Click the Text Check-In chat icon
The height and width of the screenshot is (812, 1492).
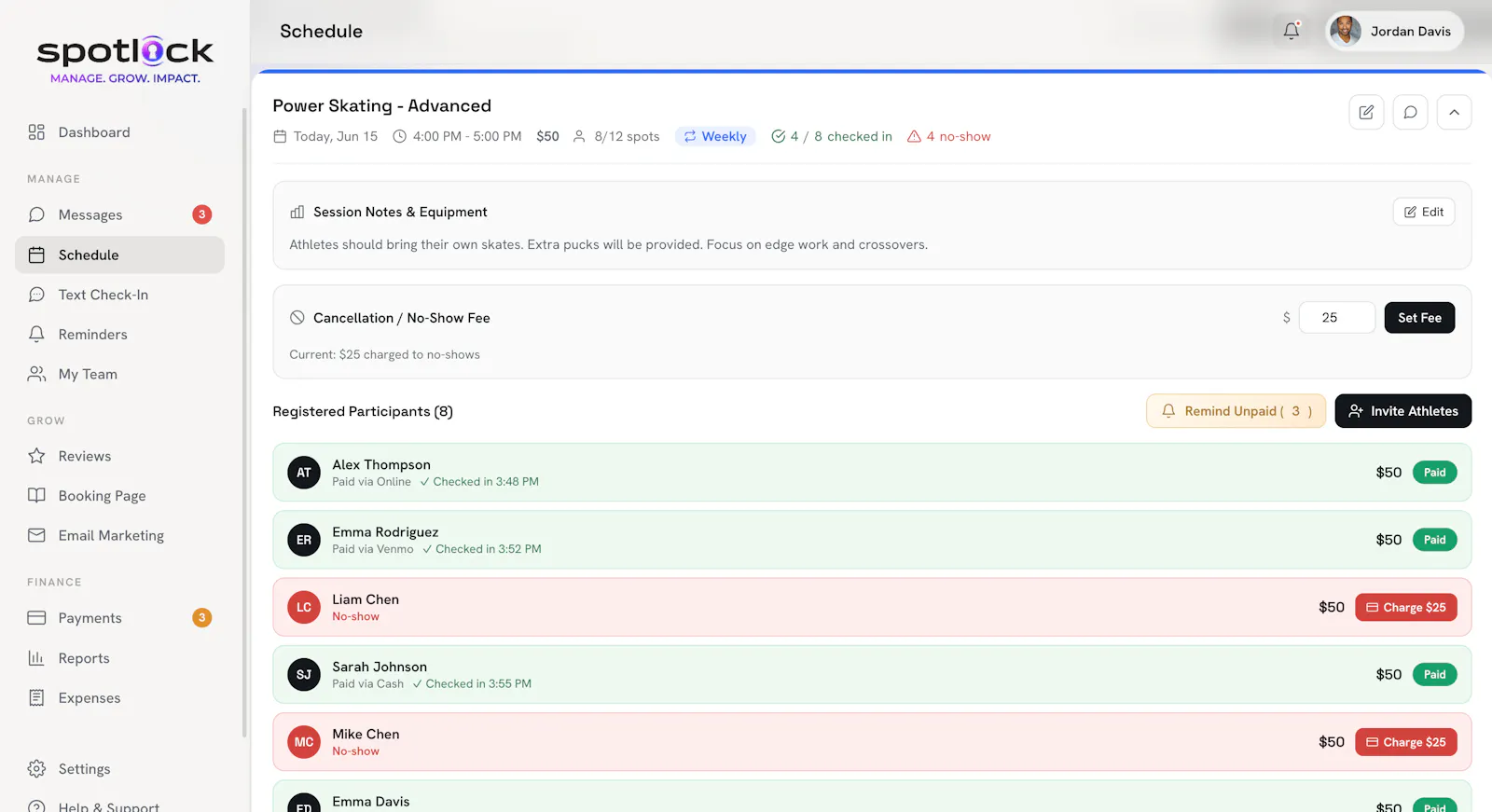36,295
